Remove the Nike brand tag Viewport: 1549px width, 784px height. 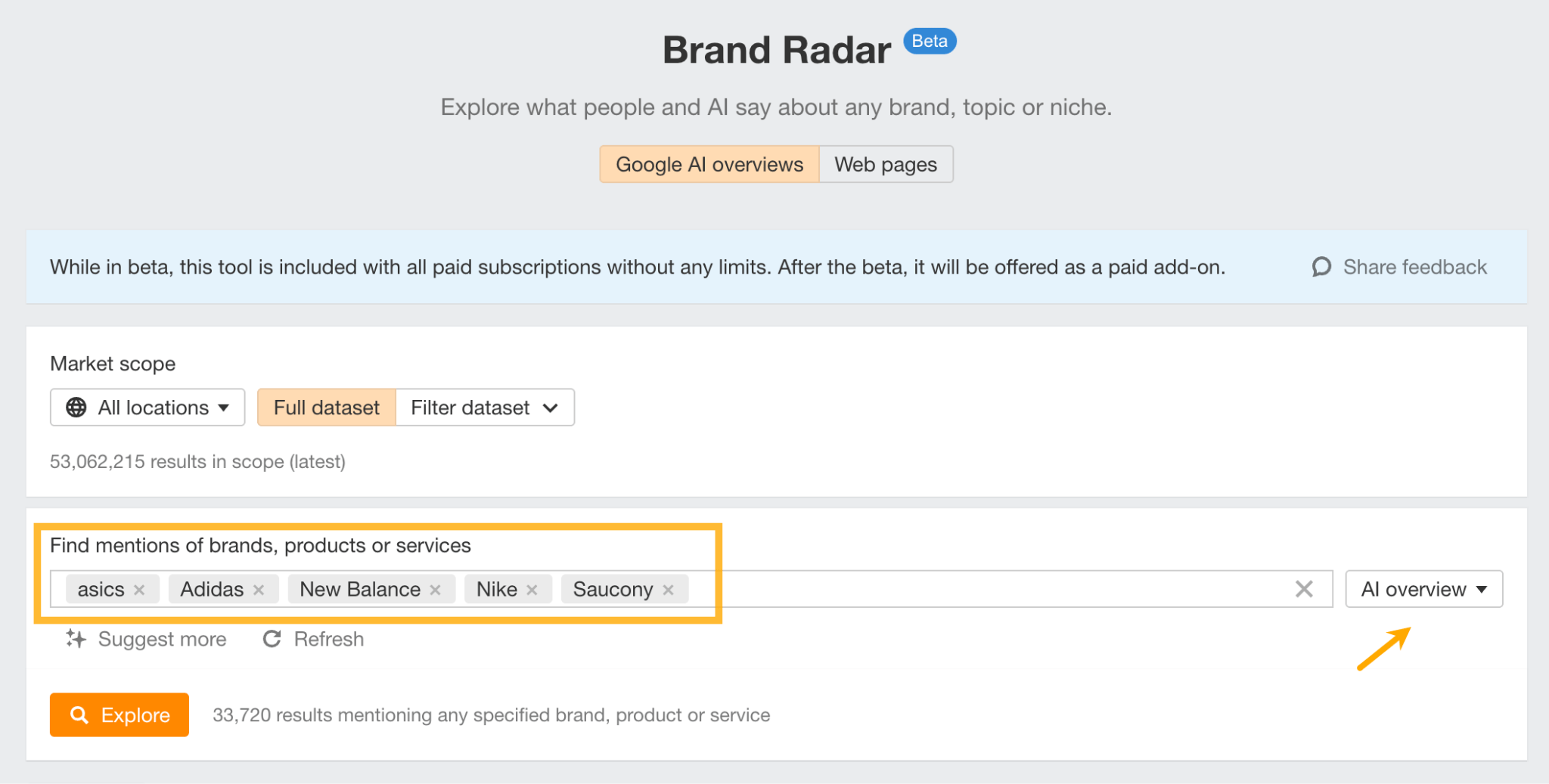(532, 590)
